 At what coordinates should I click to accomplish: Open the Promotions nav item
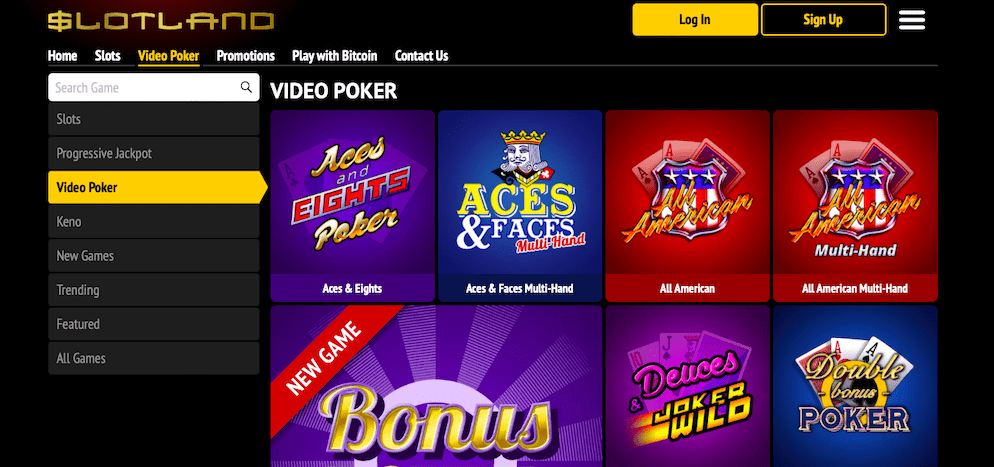[245, 56]
